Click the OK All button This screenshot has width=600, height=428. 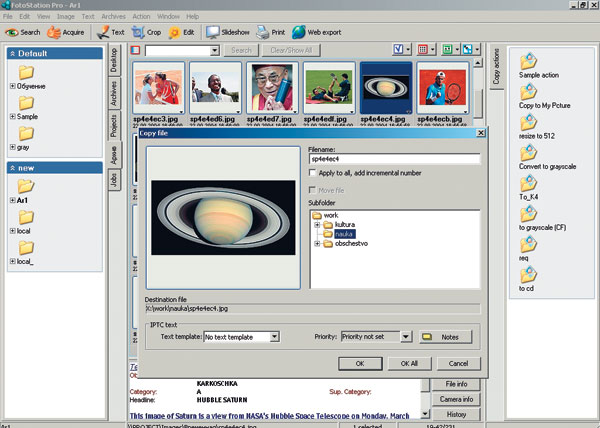point(409,363)
